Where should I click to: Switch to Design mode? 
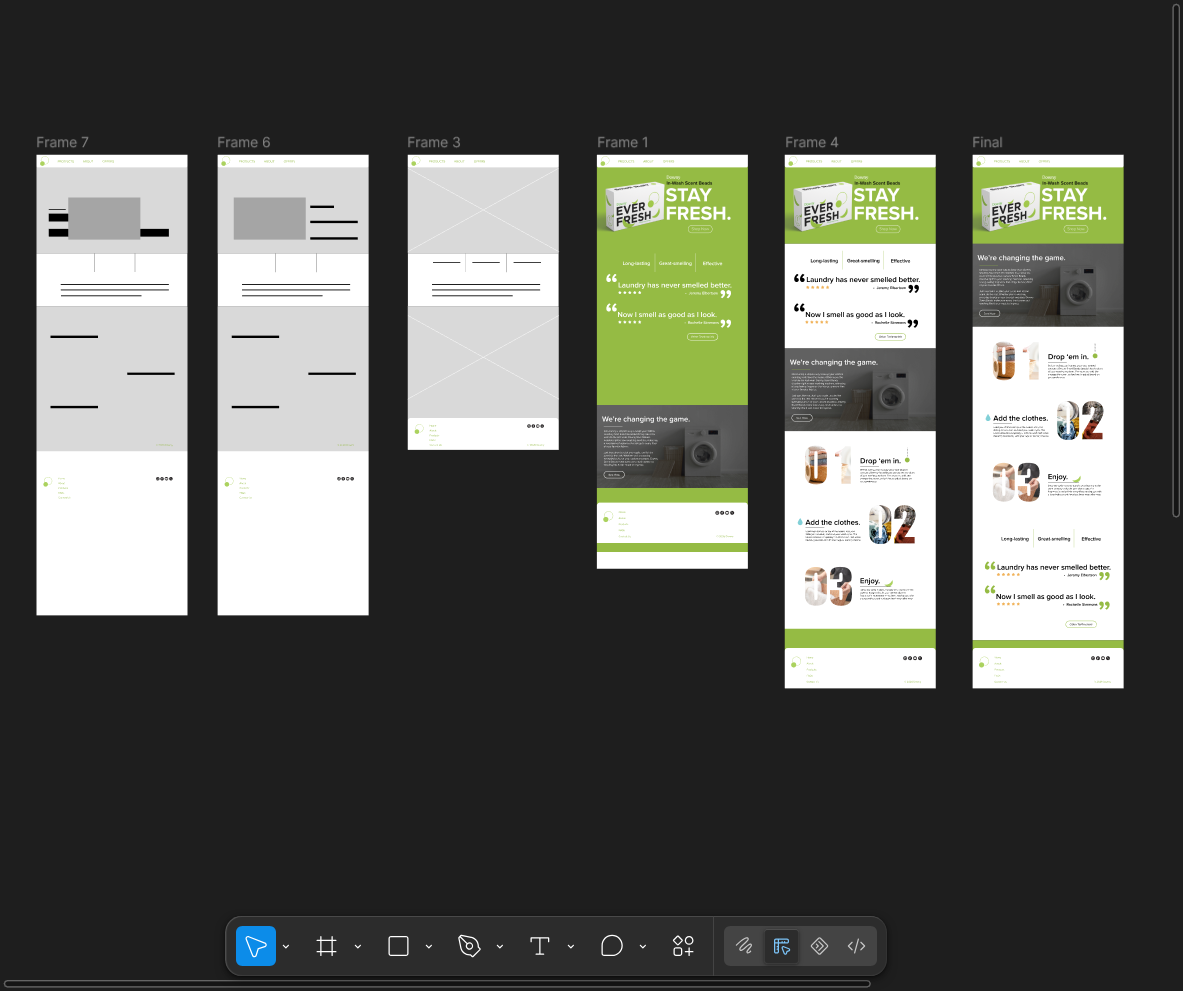(782, 946)
